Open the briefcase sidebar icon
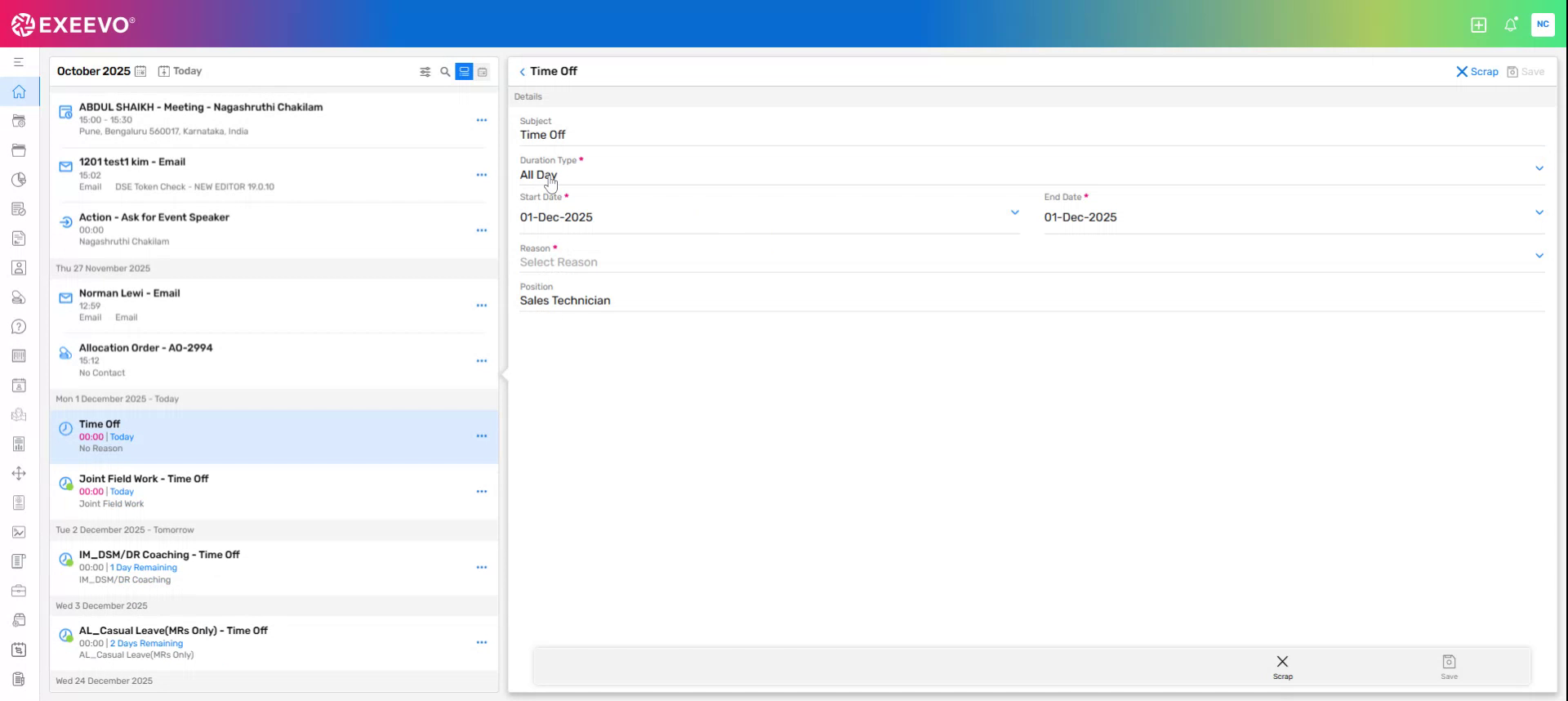 (19, 591)
